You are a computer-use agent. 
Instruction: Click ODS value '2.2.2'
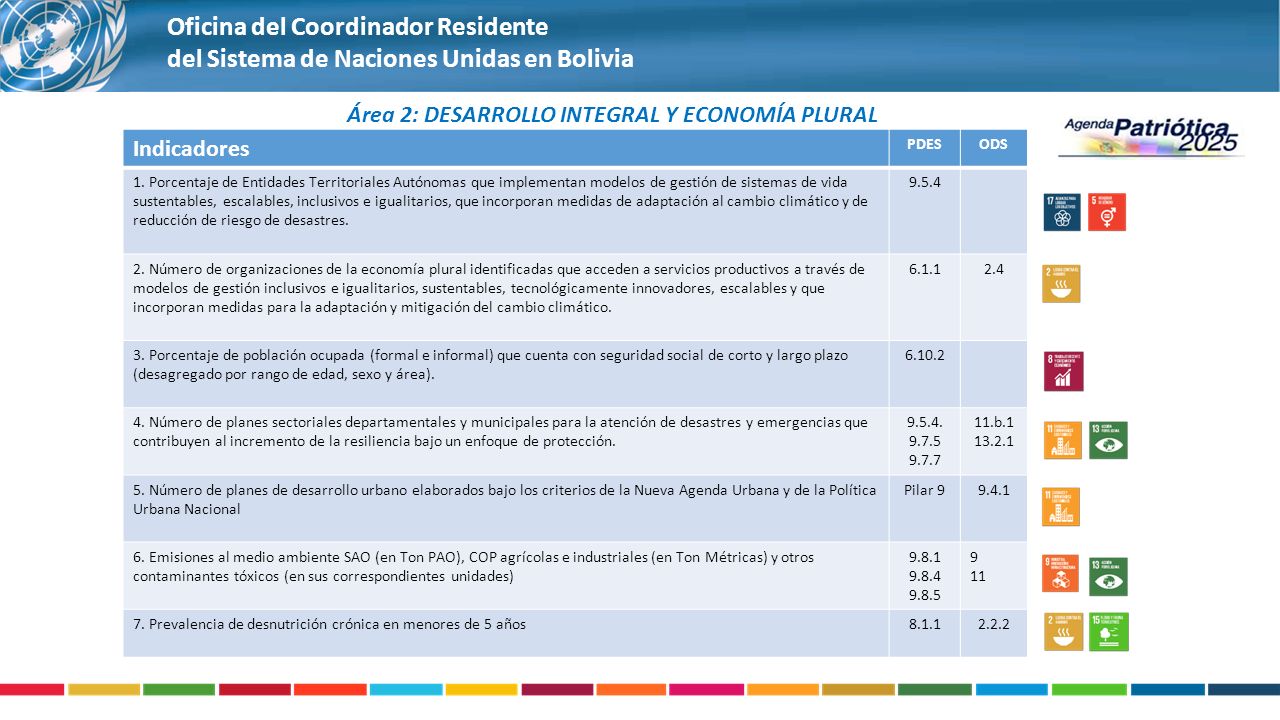pos(993,624)
